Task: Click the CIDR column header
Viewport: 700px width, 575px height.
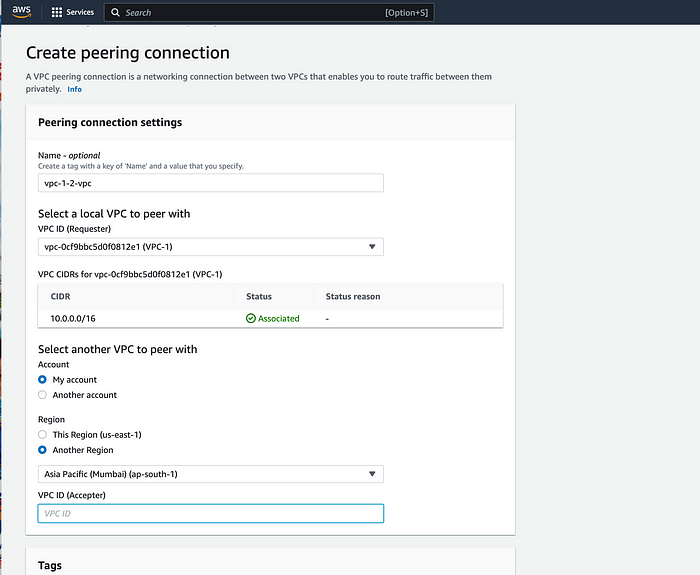Action: pyautogui.click(x=60, y=296)
